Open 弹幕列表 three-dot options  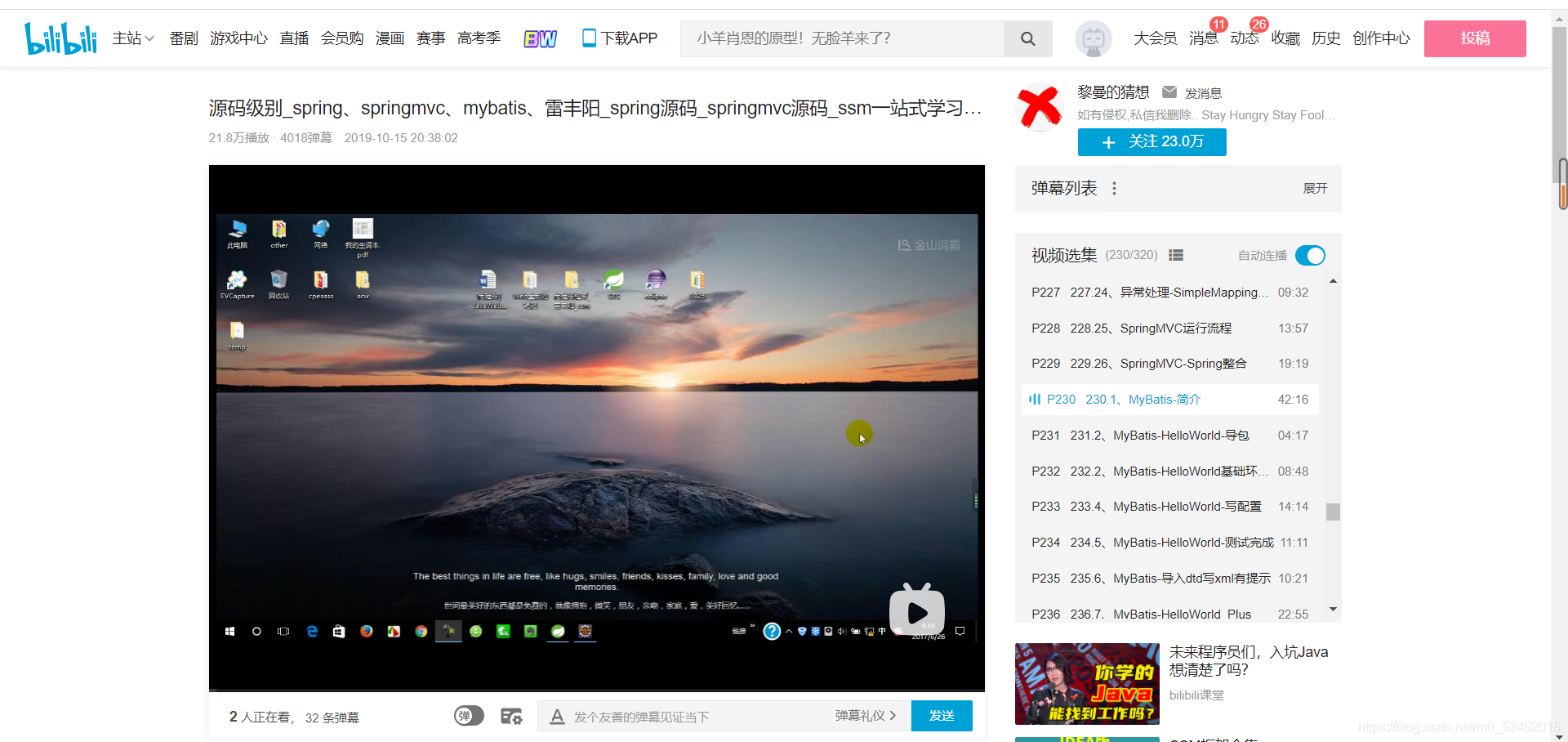click(1114, 189)
